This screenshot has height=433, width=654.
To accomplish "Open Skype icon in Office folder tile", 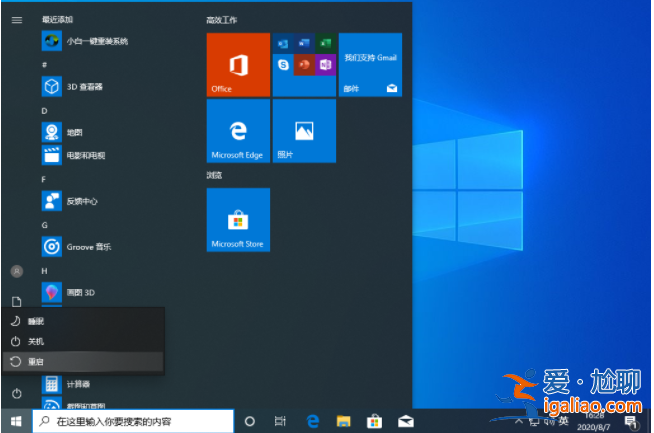I will (x=283, y=65).
